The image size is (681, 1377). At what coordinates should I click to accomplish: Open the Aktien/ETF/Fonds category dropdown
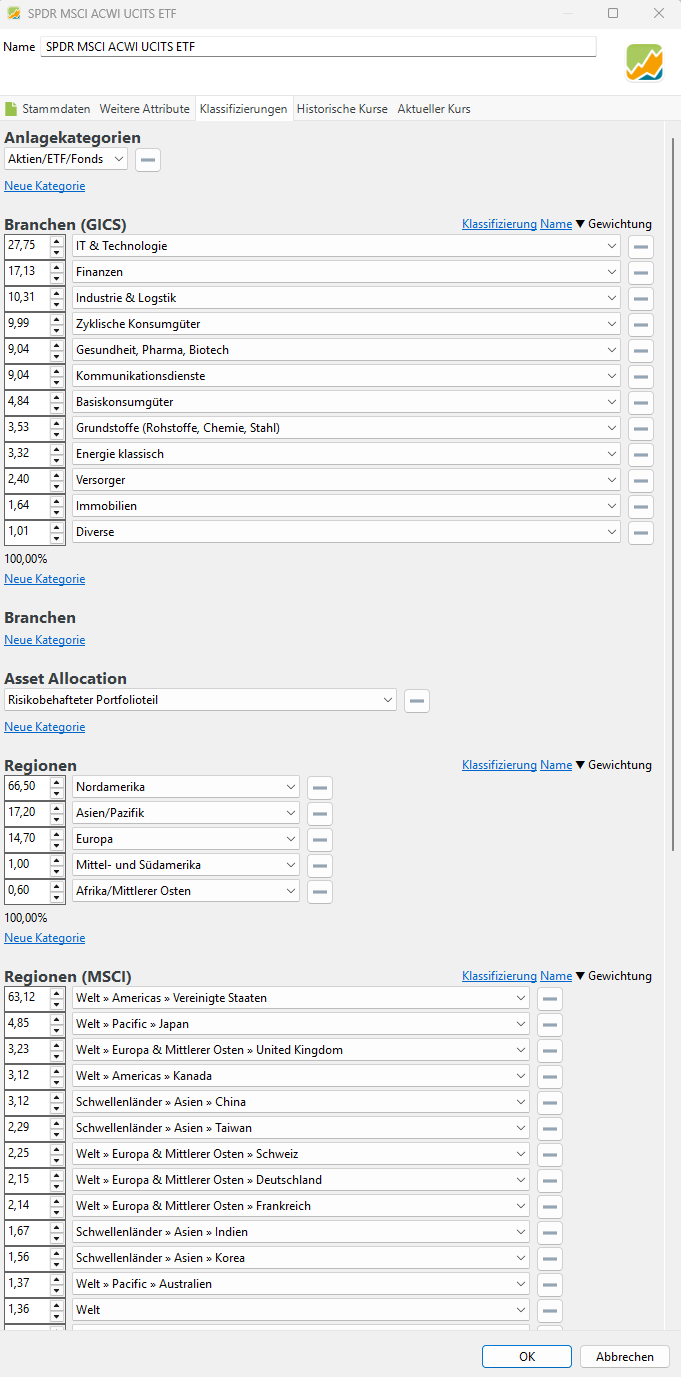[x=66, y=159]
